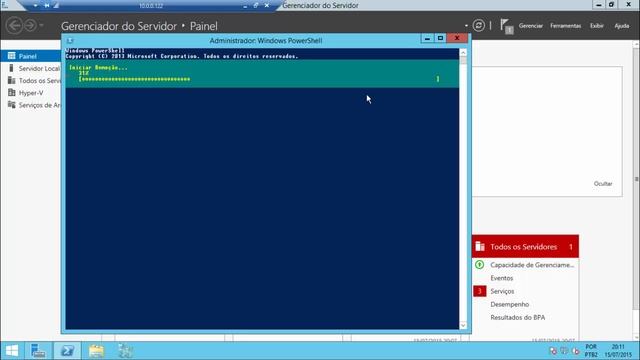Open Server Manager from the taskbar
Image resolution: width=640 pixels, height=360 pixels.
(x=38, y=351)
